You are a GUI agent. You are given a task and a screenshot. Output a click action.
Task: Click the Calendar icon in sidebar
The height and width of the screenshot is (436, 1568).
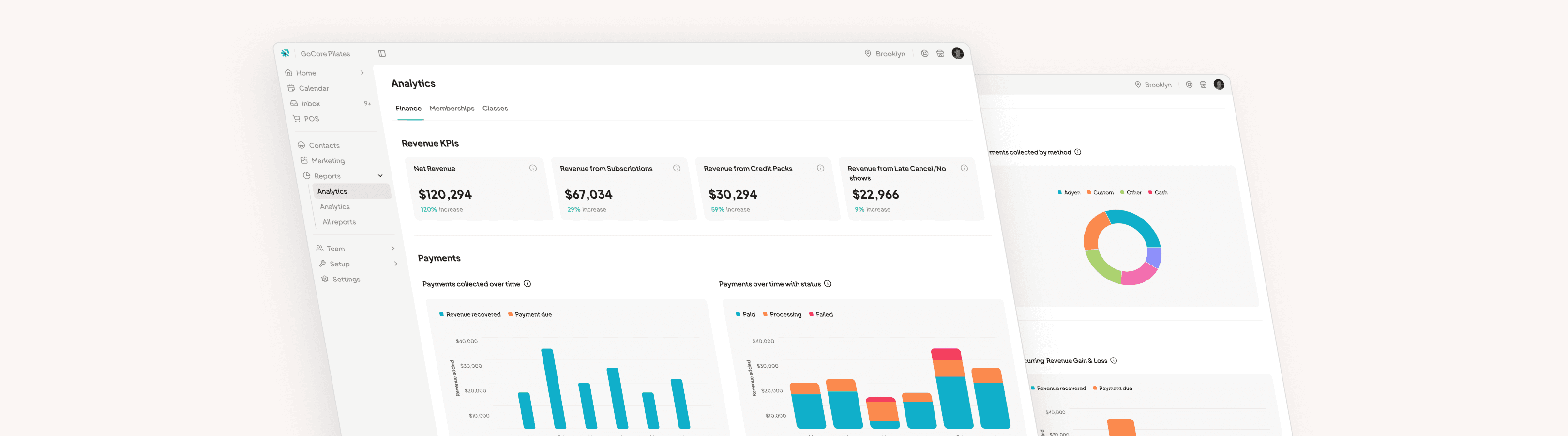point(291,88)
